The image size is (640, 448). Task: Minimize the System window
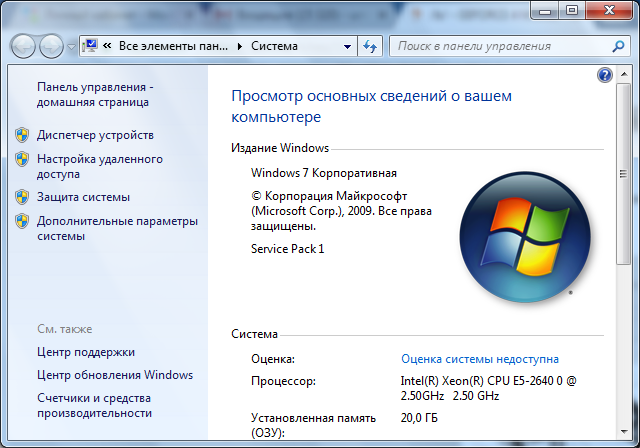click(x=544, y=11)
